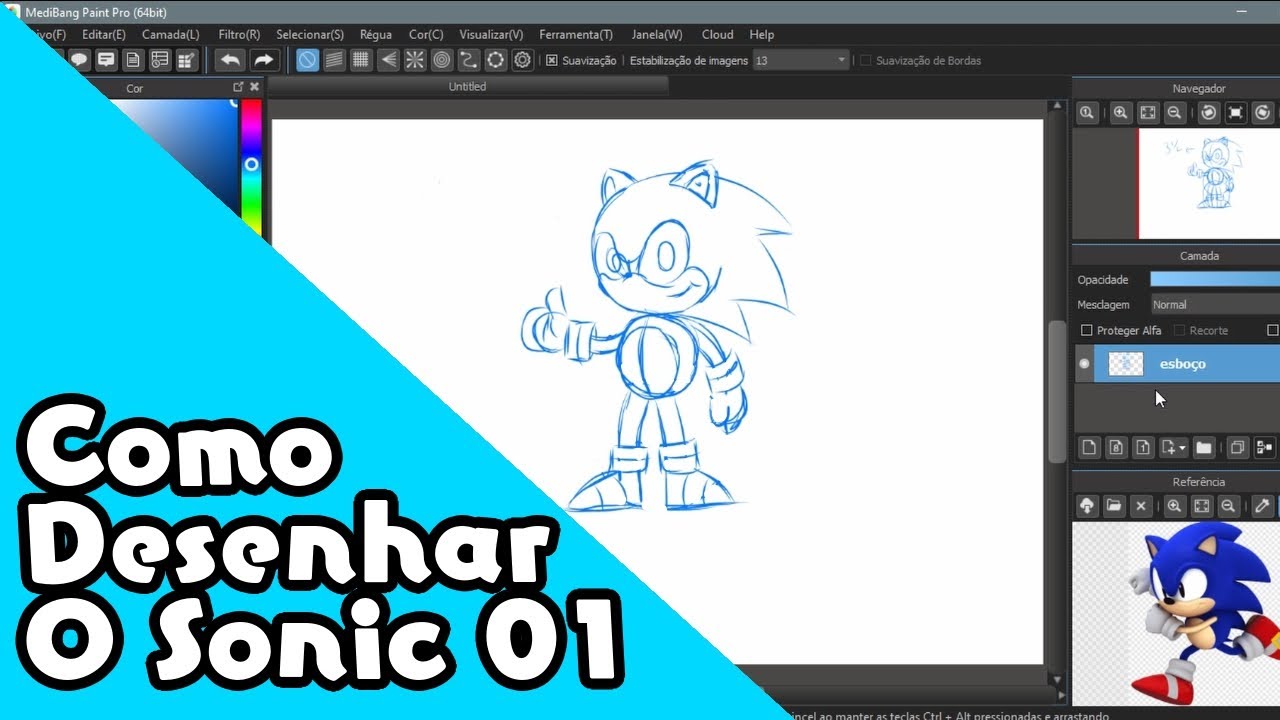
Task: Open the Mesclagem blend mode dropdown
Action: 1215,304
